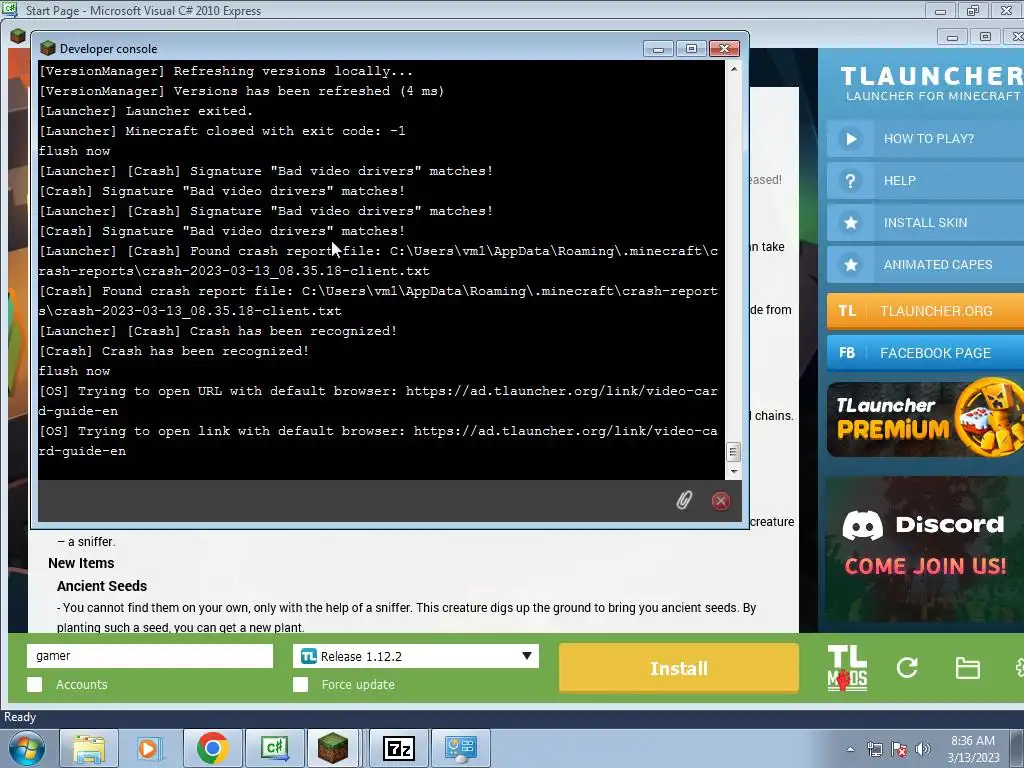The image size is (1024, 768).
Task: Click the TLauncher Premium banner
Action: pyautogui.click(x=925, y=419)
